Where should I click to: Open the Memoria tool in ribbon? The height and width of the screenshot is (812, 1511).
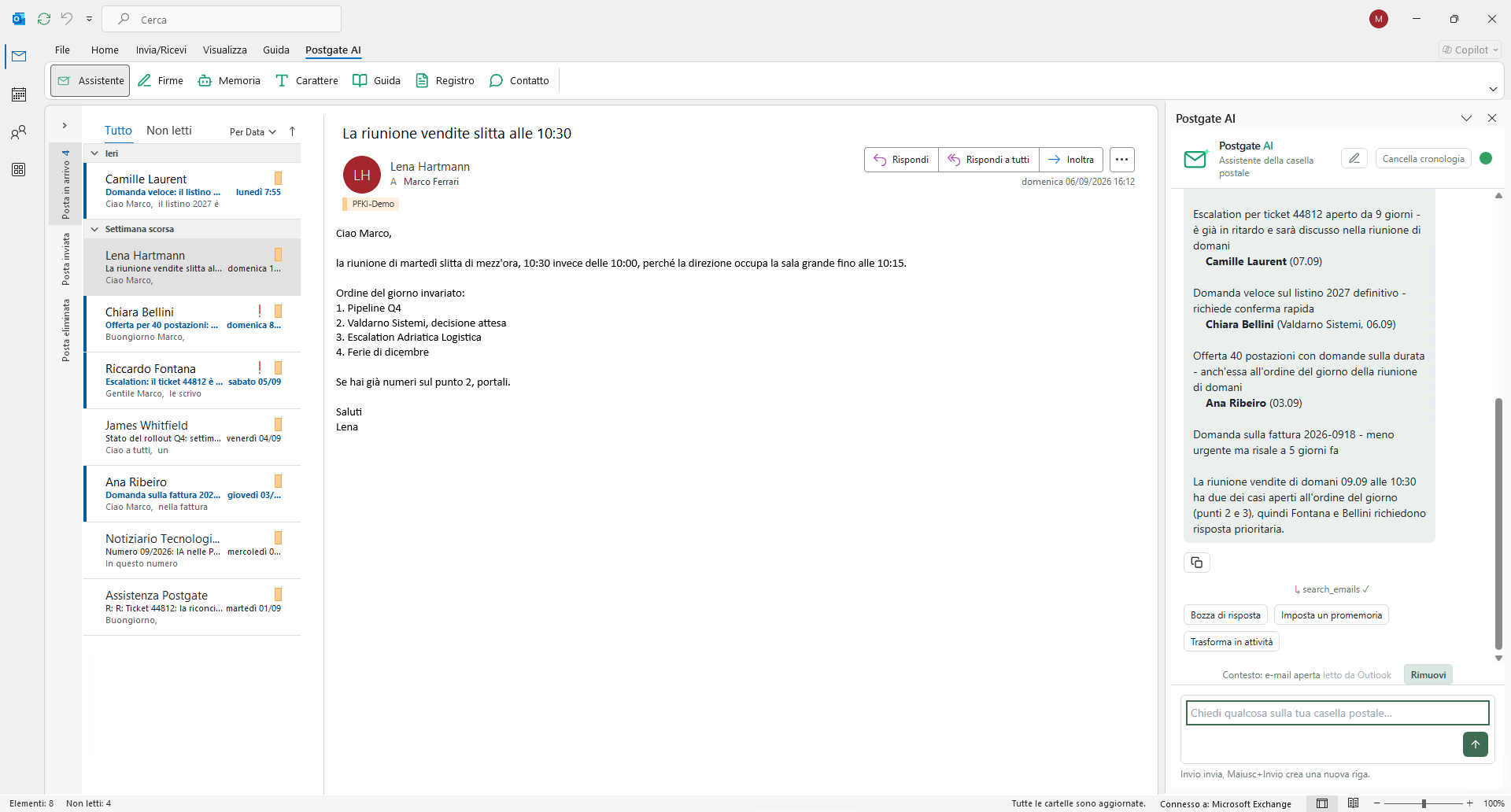pyautogui.click(x=229, y=80)
